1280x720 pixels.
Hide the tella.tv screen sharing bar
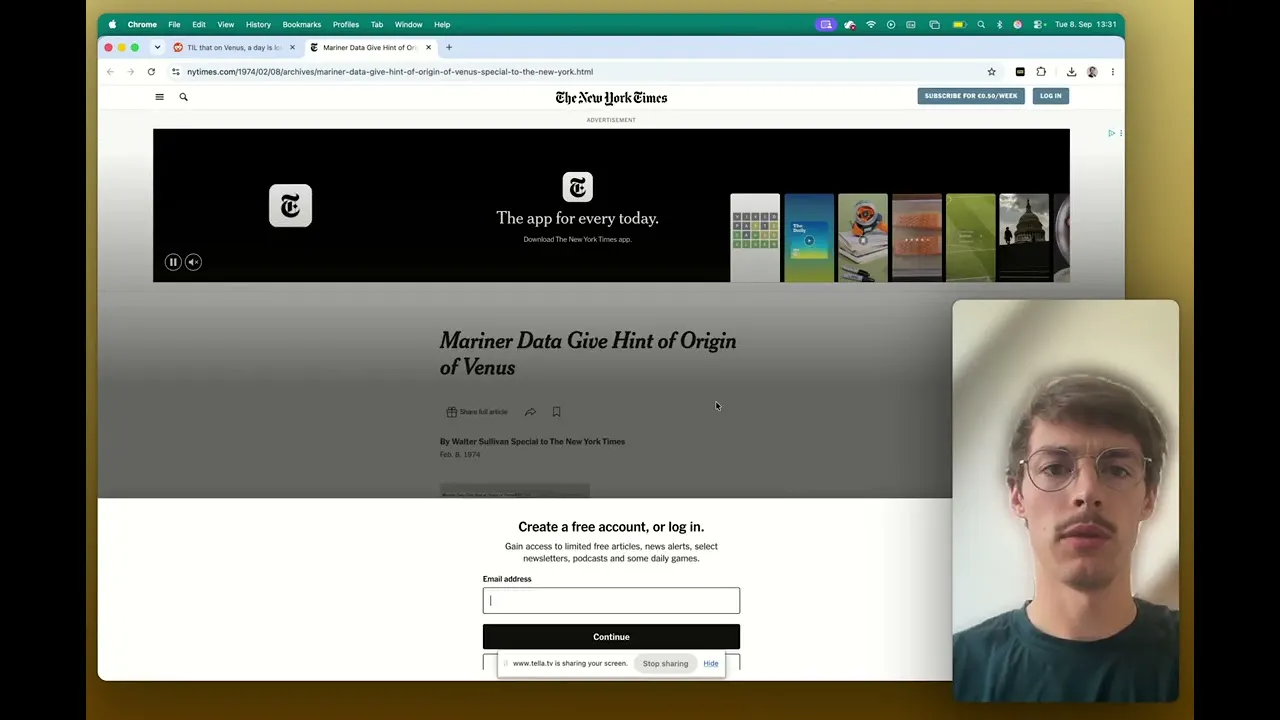[710, 663]
